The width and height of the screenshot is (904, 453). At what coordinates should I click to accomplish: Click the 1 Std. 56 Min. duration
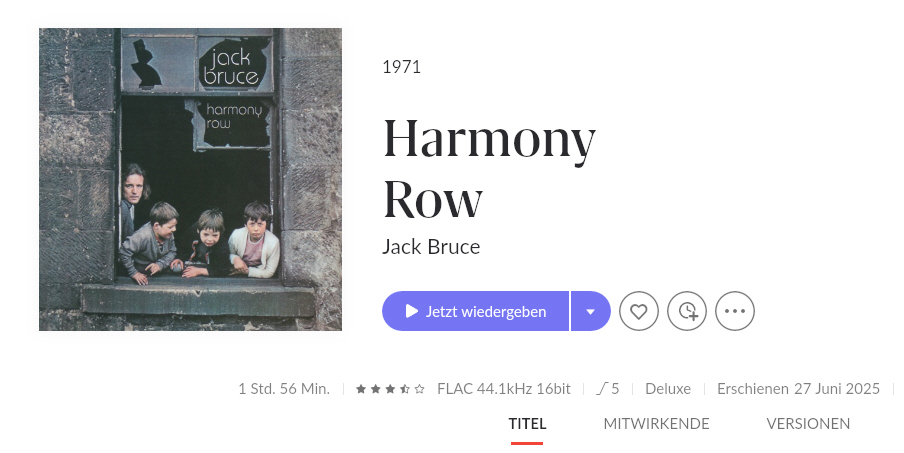pos(284,389)
